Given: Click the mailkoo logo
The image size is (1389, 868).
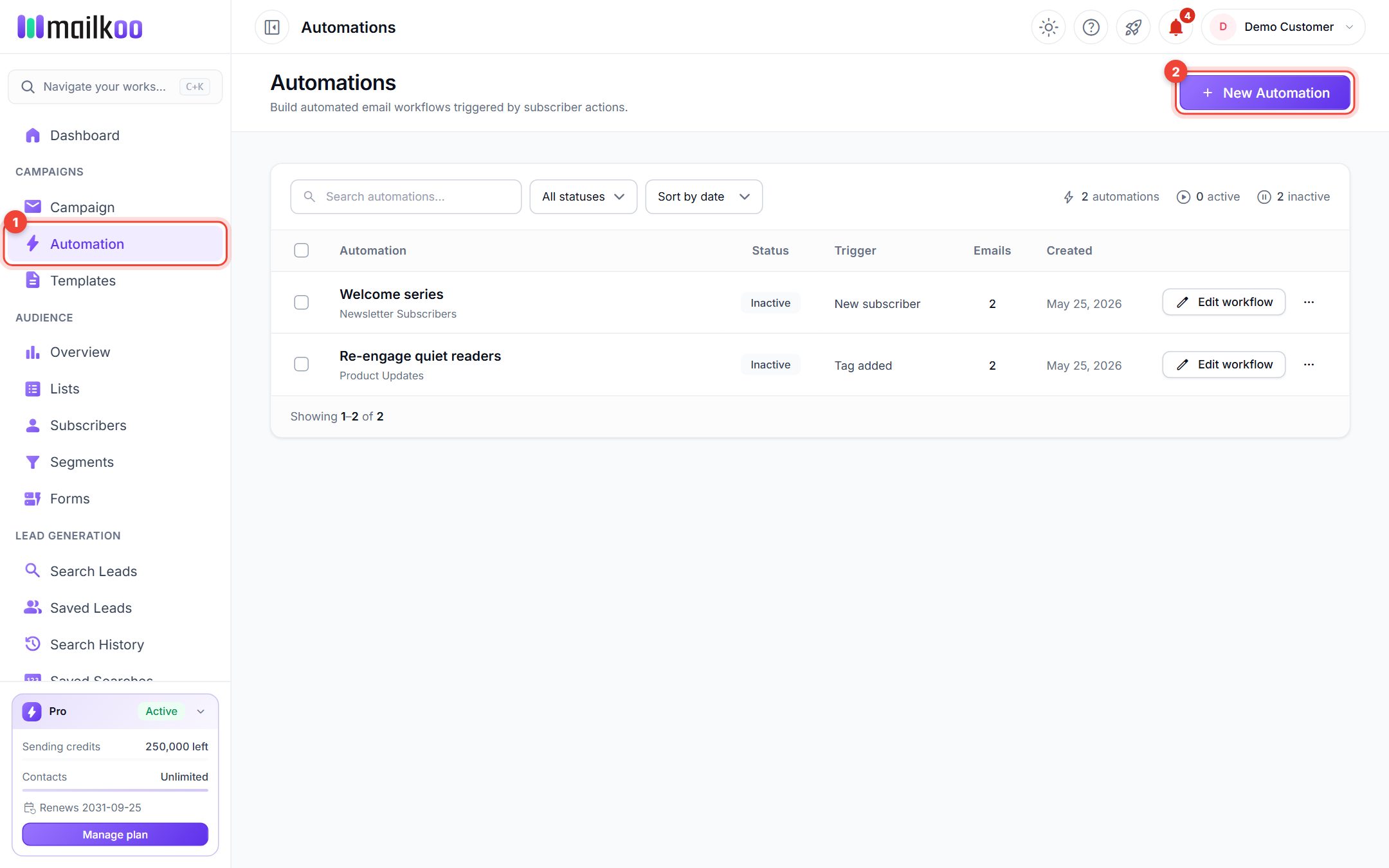Looking at the screenshot, I should pyautogui.click(x=80, y=27).
